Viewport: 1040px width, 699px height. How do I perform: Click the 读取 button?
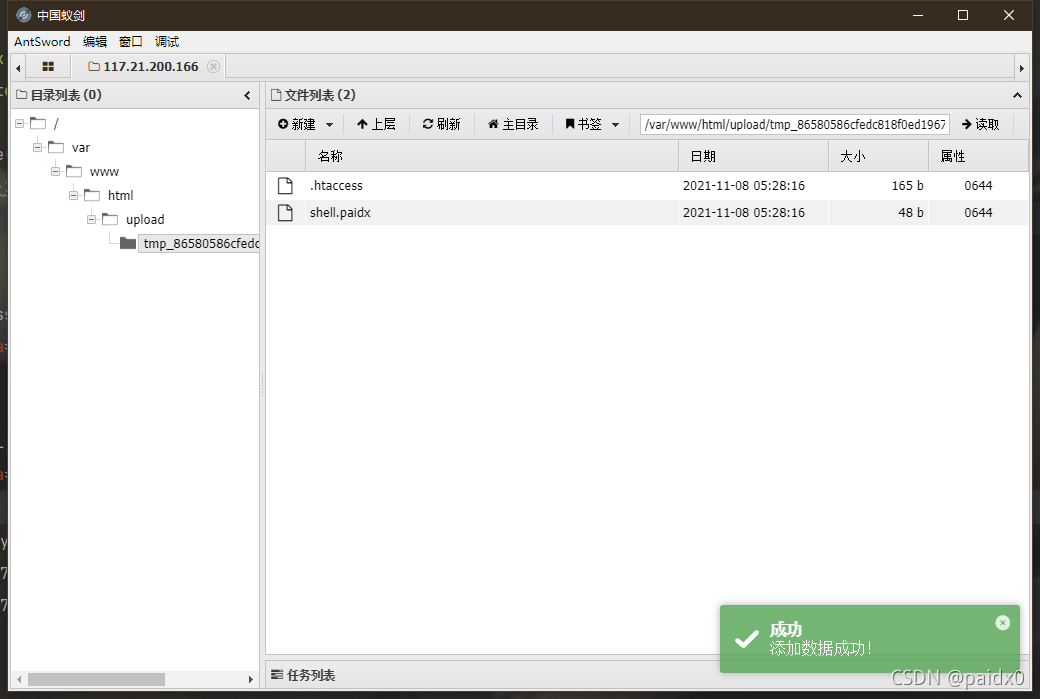(x=980, y=124)
